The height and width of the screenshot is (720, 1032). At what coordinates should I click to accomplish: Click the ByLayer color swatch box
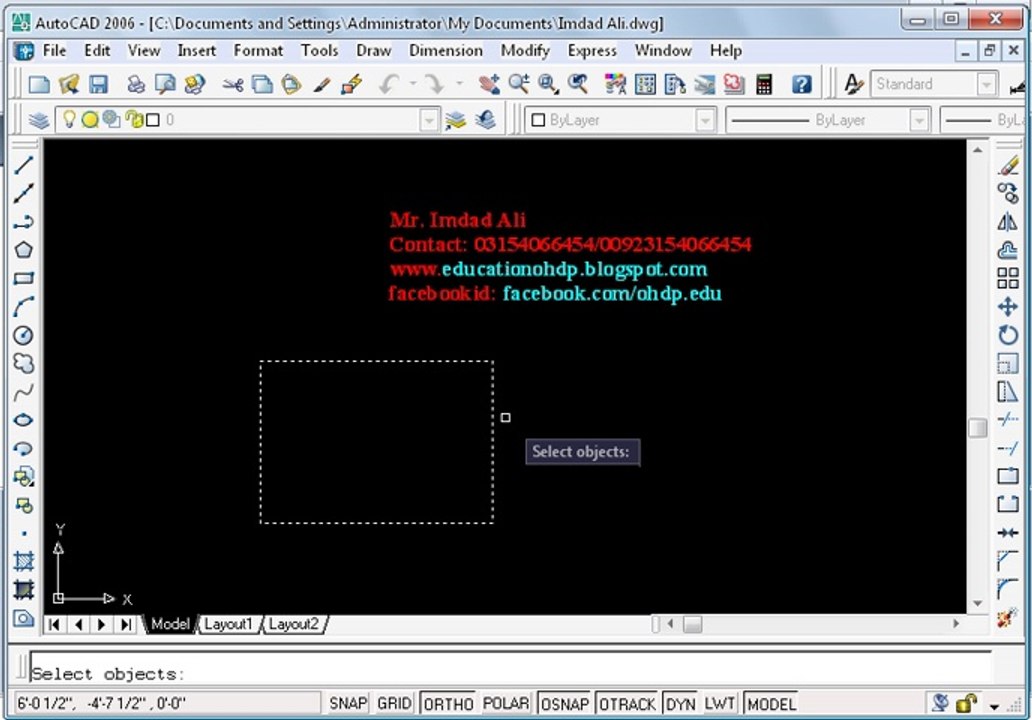click(x=538, y=120)
